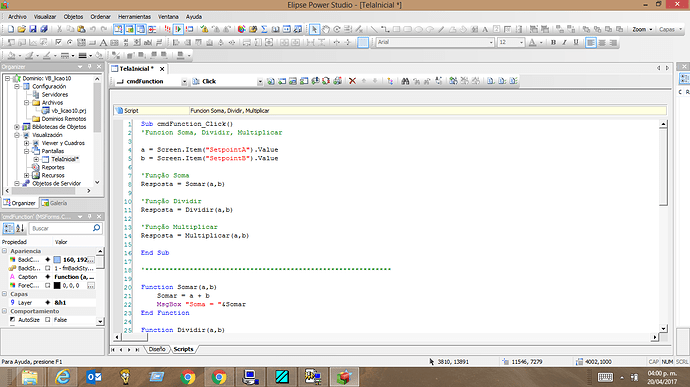Select the Ellipse drawing tool
690x387 pixels.
(418, 29)
